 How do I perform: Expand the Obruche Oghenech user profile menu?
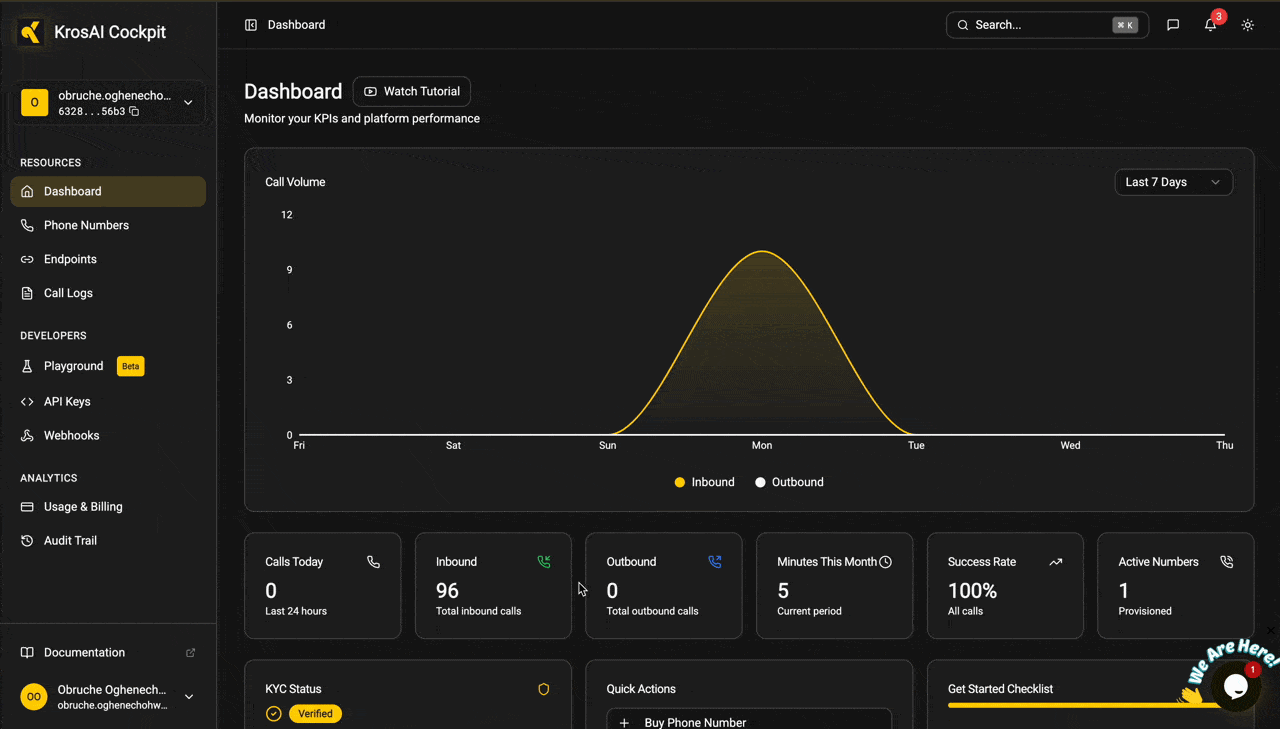tap(108, 697)
